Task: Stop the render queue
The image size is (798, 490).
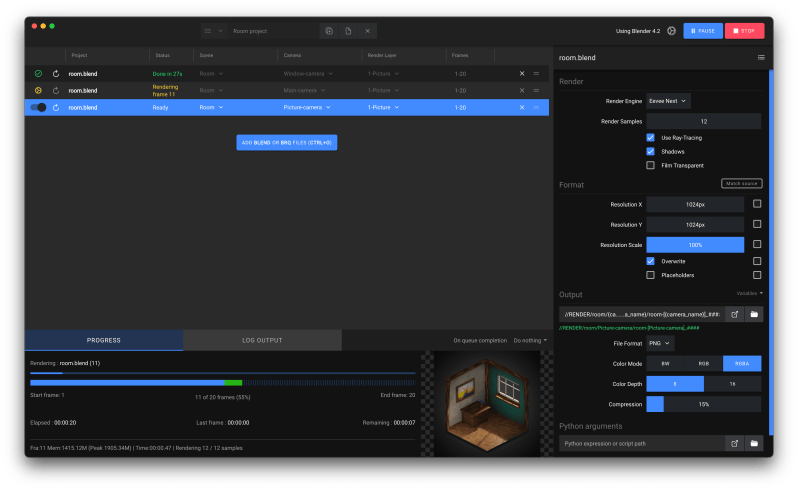Action: click(x=744, y=31)
